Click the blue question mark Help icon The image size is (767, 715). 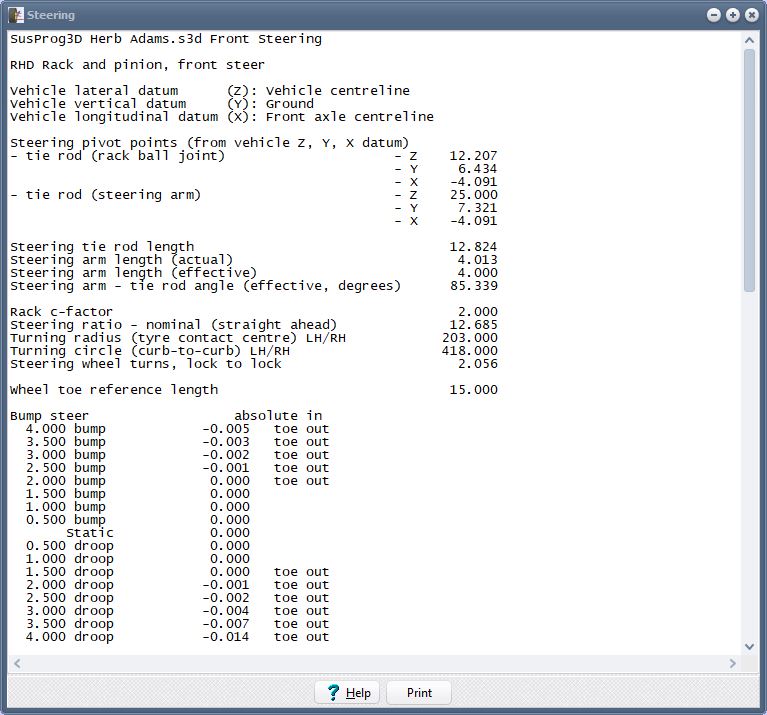[333, 692]
